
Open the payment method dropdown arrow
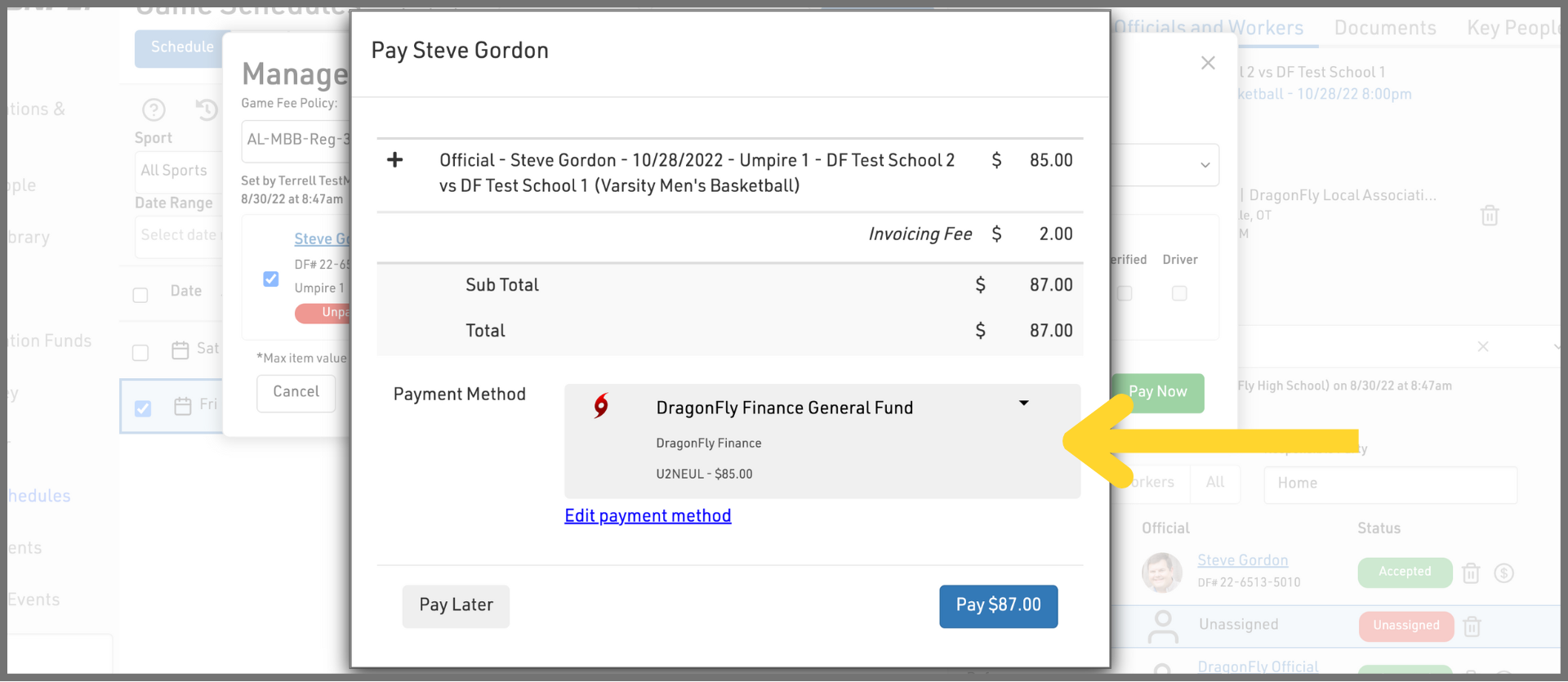point(1023,403)
